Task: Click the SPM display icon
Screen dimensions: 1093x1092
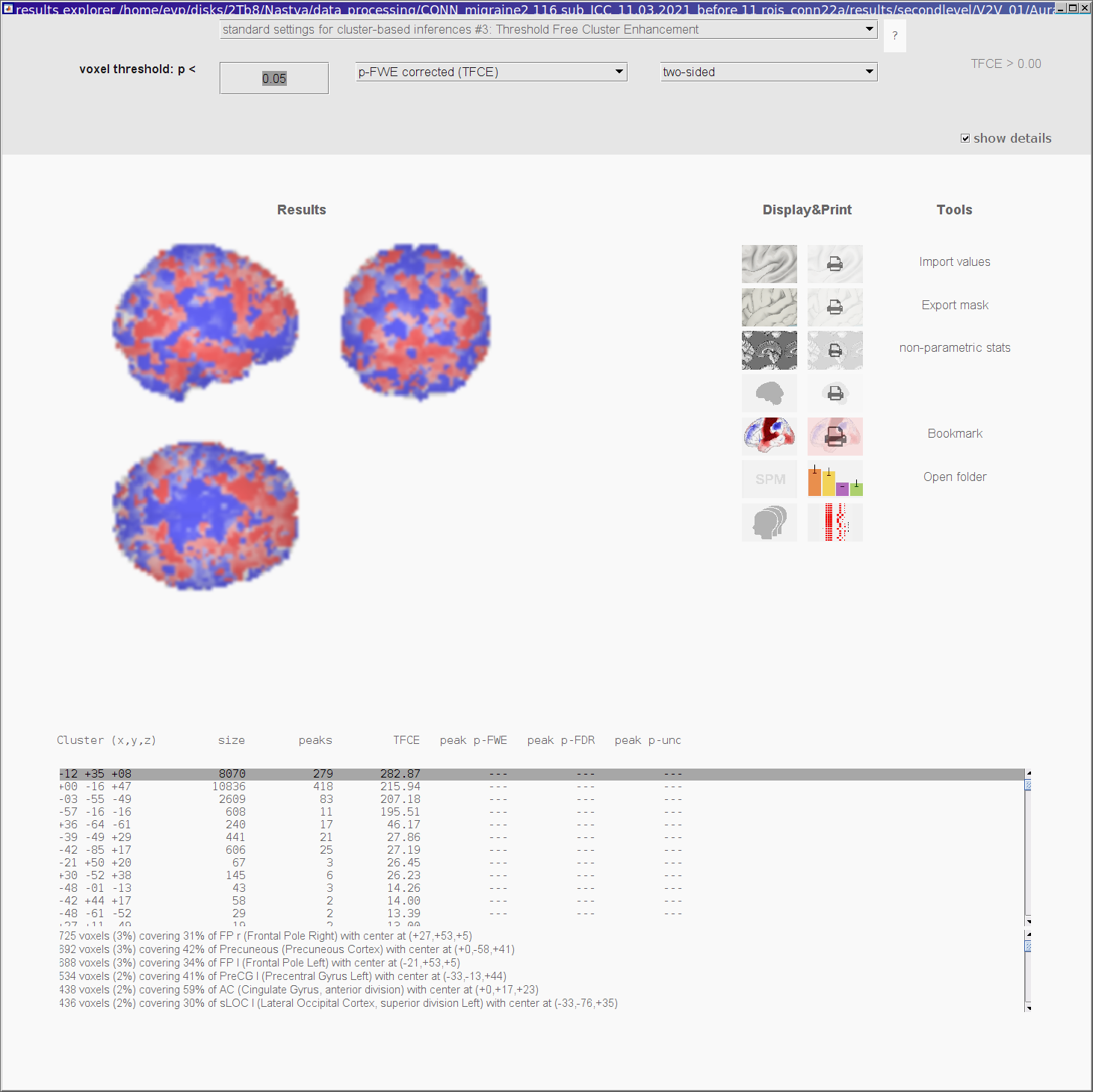Action: click(x=769, y=479)
